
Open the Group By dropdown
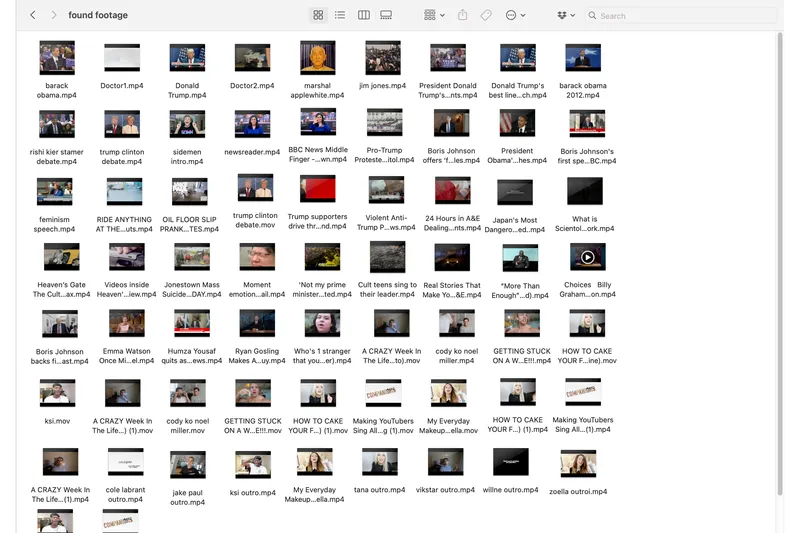[434, 15]
